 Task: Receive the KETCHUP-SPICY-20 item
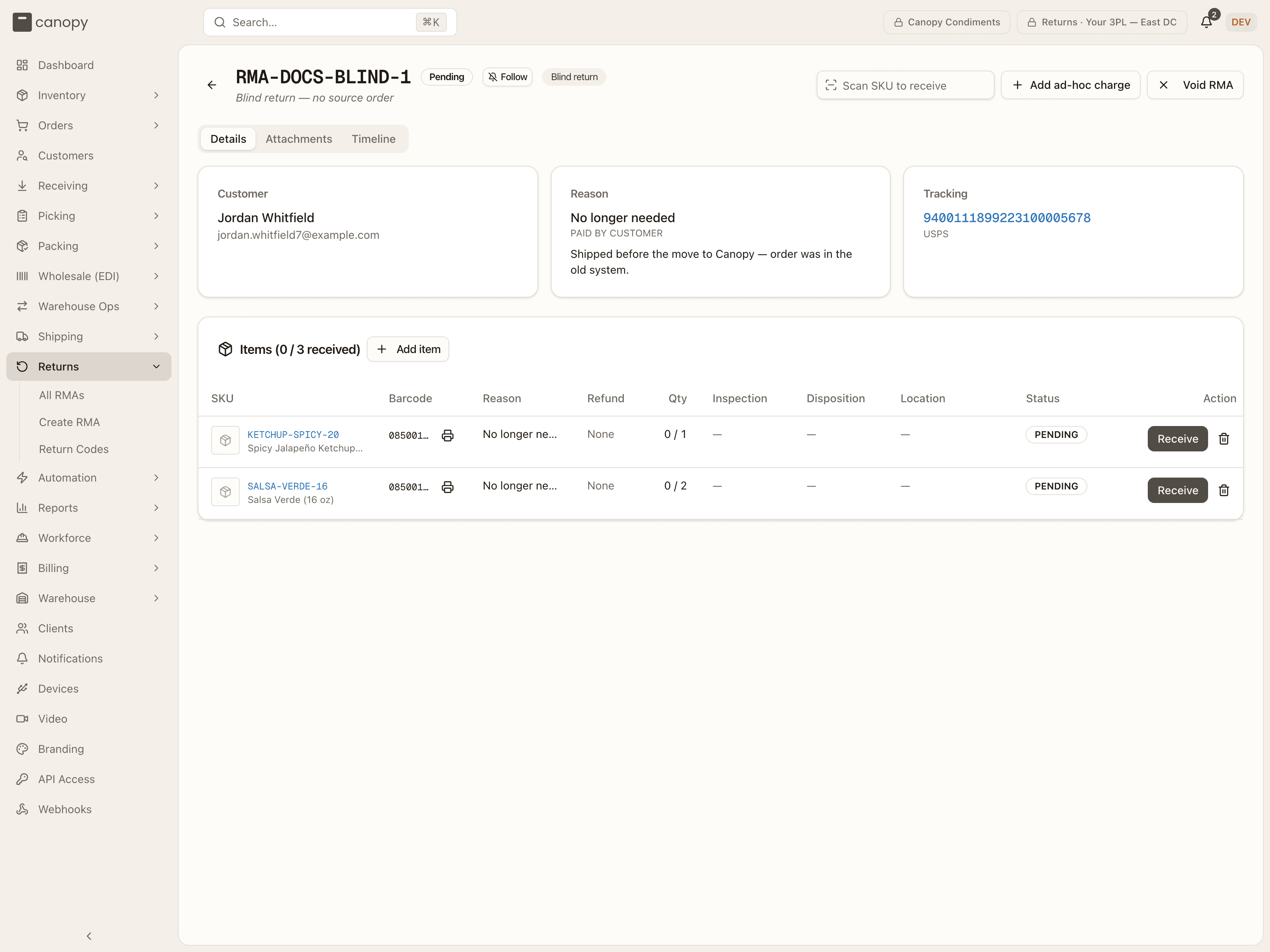[x=1178, y=438]
